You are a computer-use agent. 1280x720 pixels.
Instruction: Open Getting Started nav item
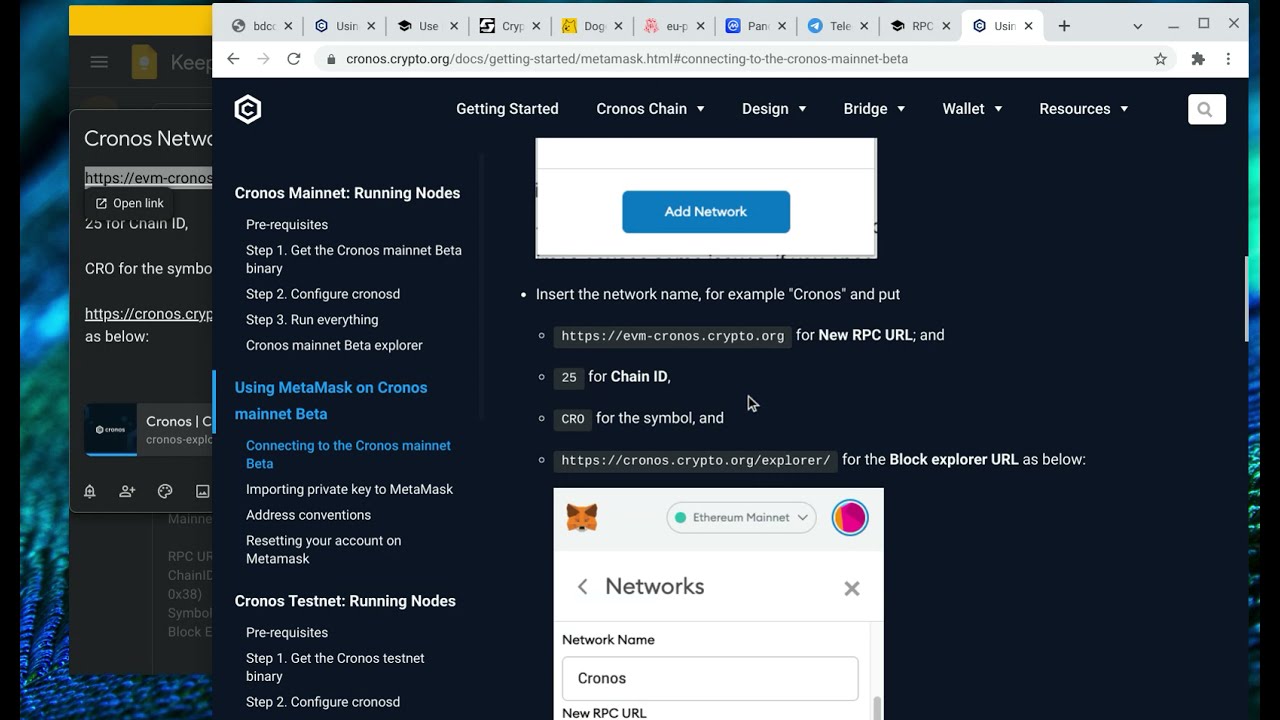507,109
